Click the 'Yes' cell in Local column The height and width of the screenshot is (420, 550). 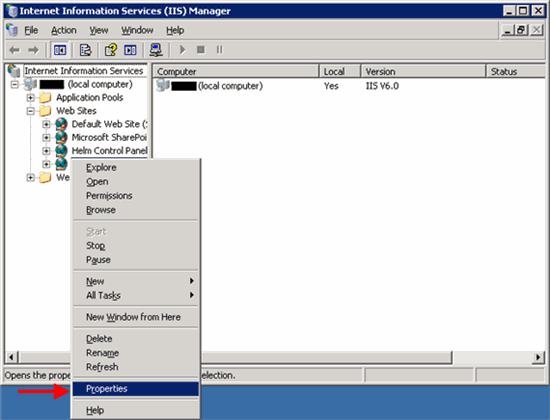331,86
